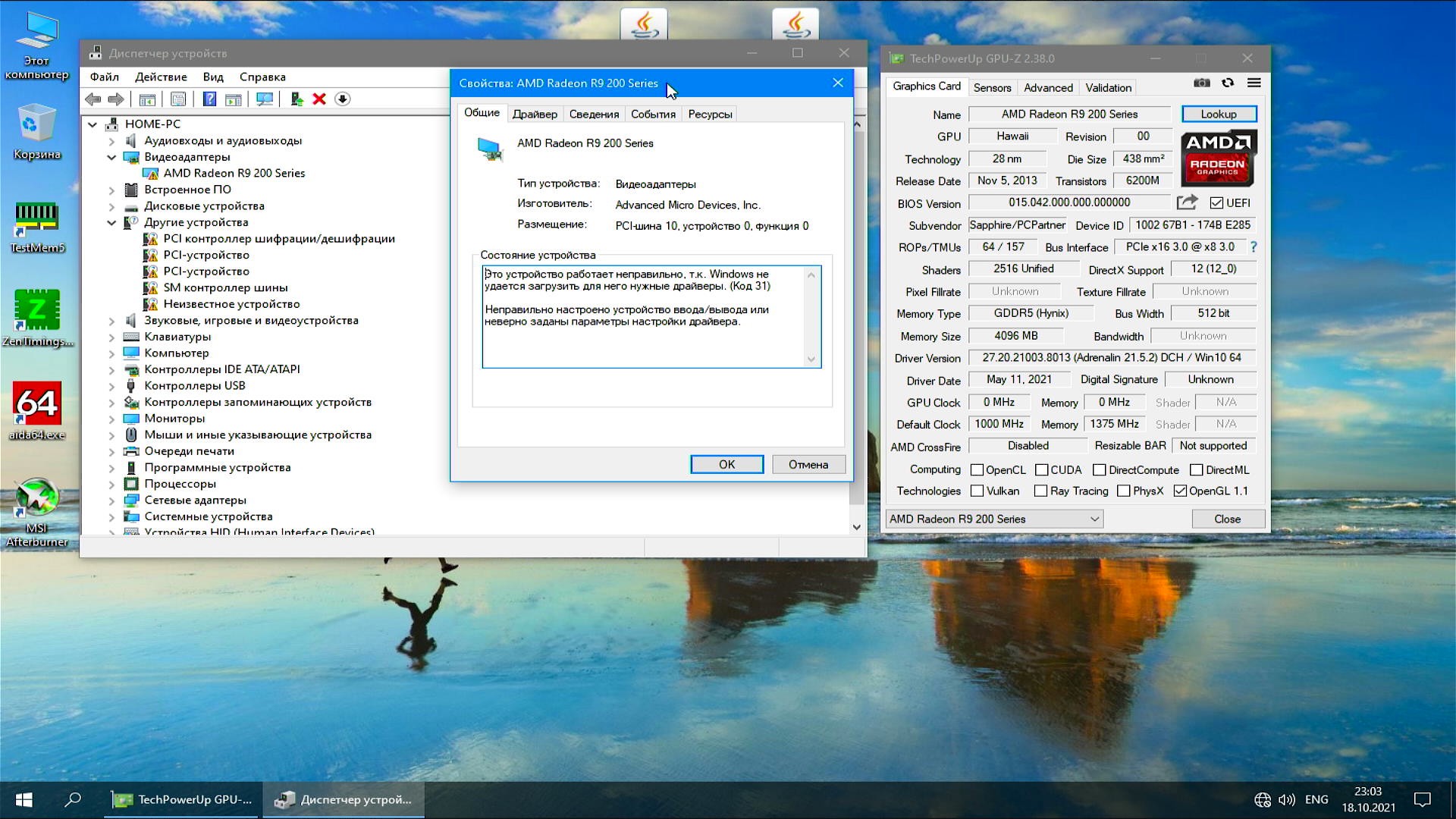
Task: Click the bus interface question mark icon
Action: pos(1254,247)
